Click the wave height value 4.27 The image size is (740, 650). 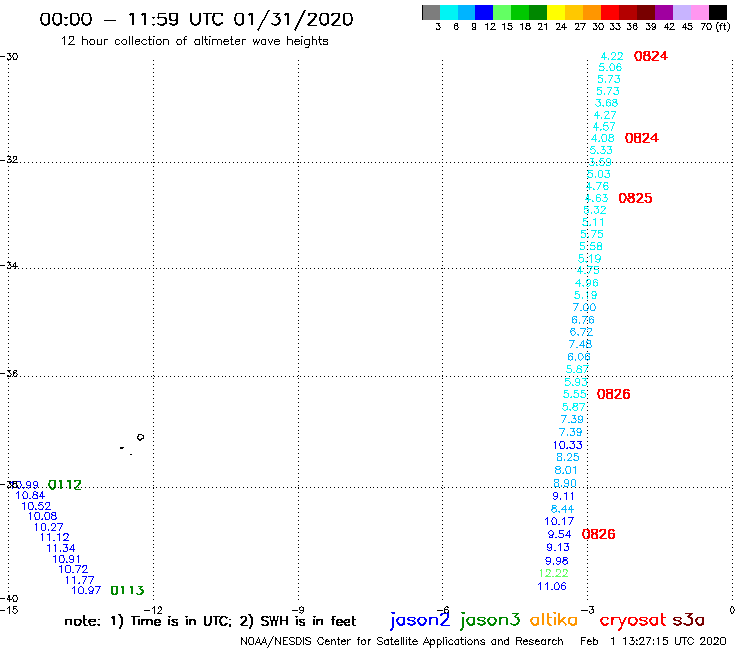[x=605, y=115]
